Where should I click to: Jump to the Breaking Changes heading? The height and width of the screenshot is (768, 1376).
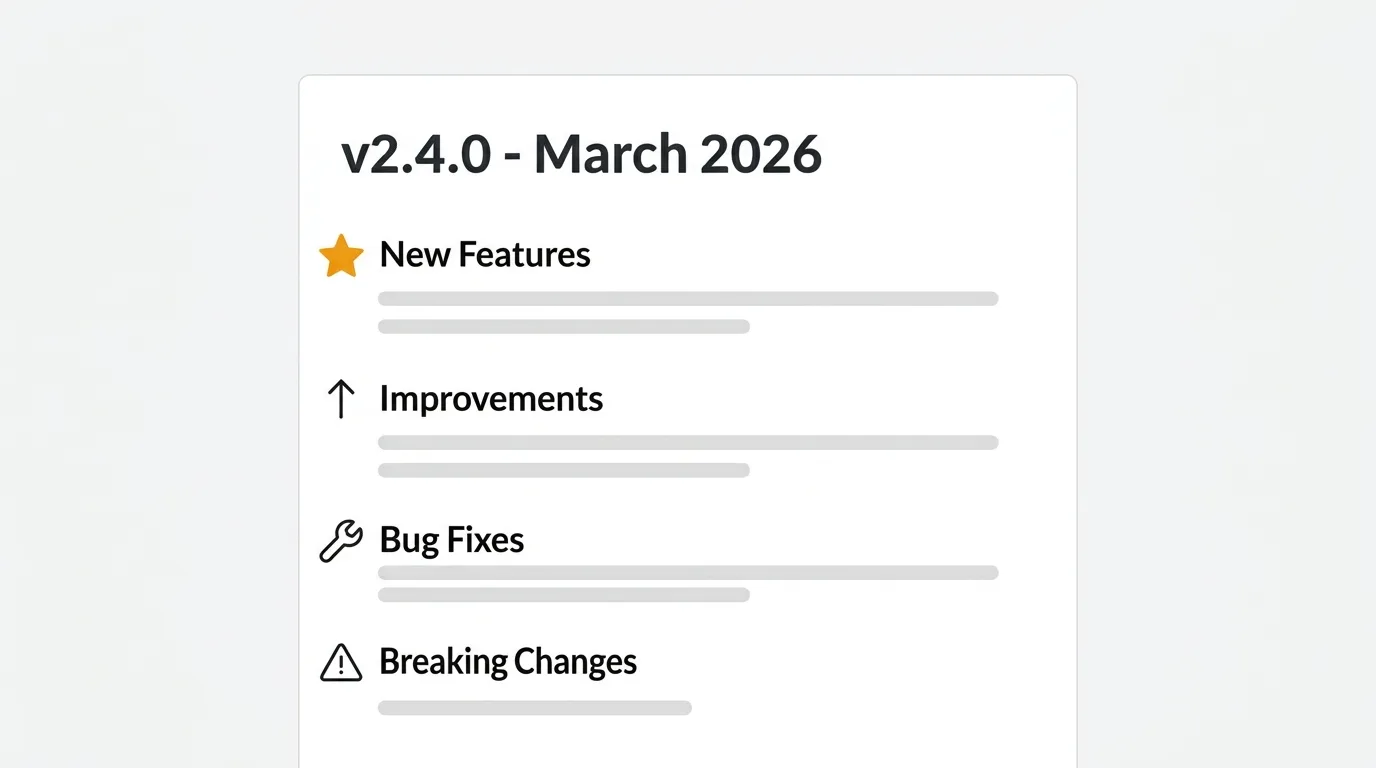click(508, 662)
